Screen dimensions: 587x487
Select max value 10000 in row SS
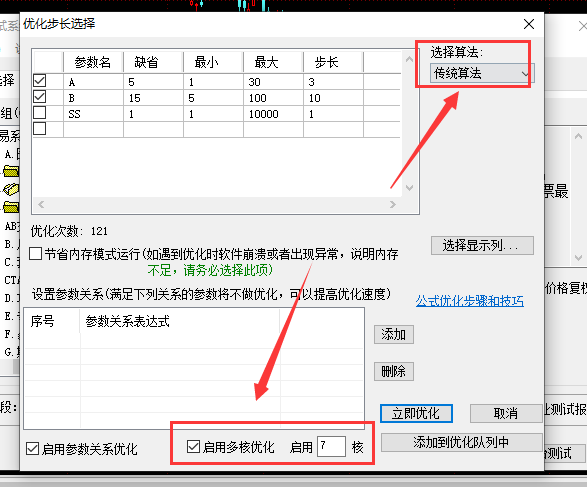(273, 114)
